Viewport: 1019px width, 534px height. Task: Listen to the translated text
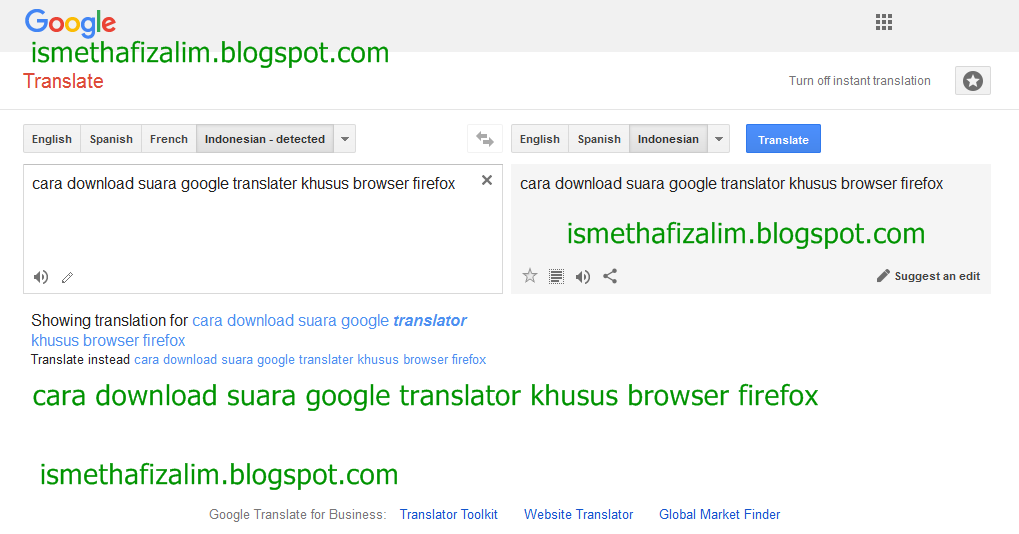583,276
